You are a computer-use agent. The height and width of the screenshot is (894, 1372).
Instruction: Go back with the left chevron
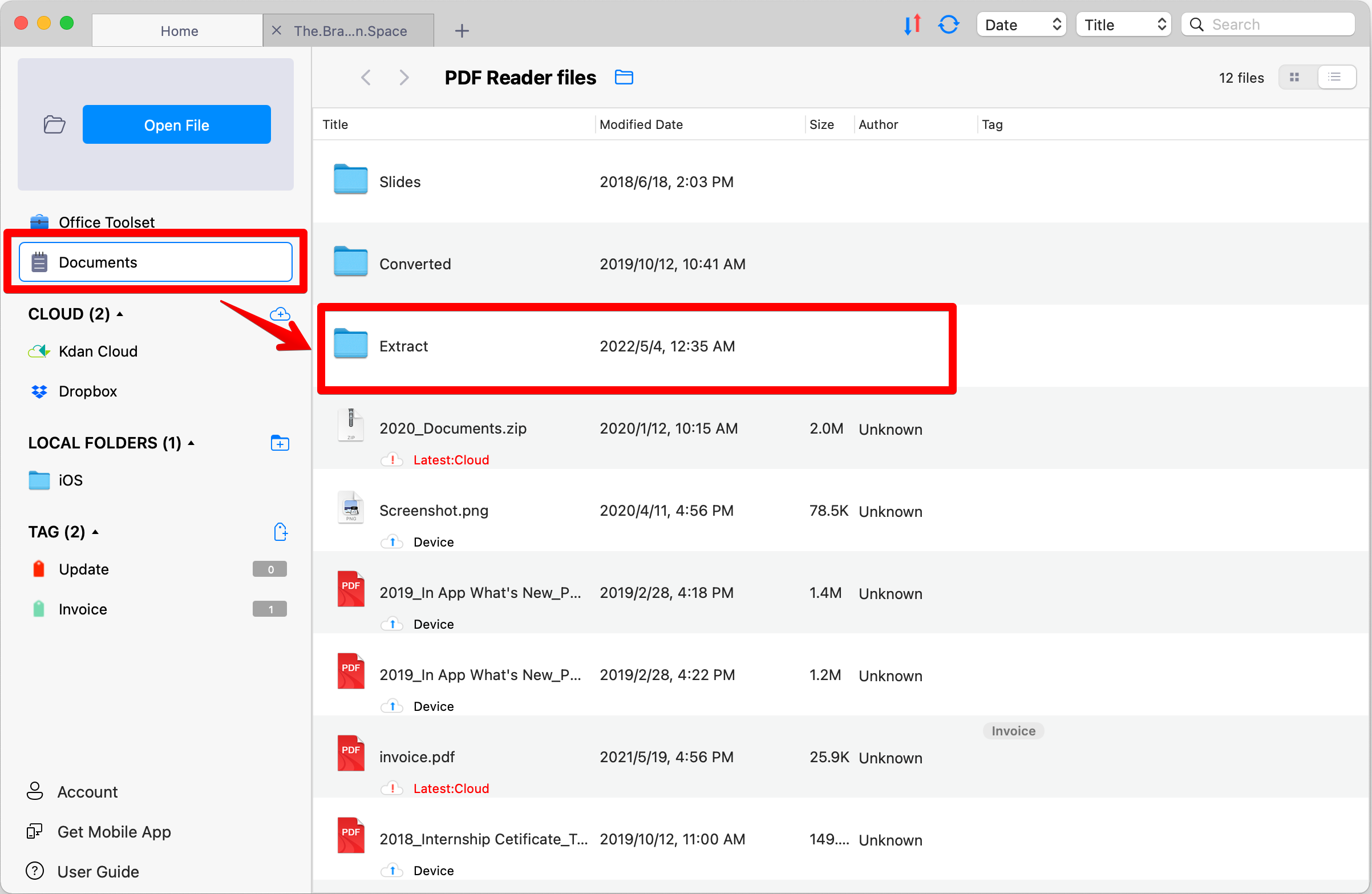[x=366, y=77]
